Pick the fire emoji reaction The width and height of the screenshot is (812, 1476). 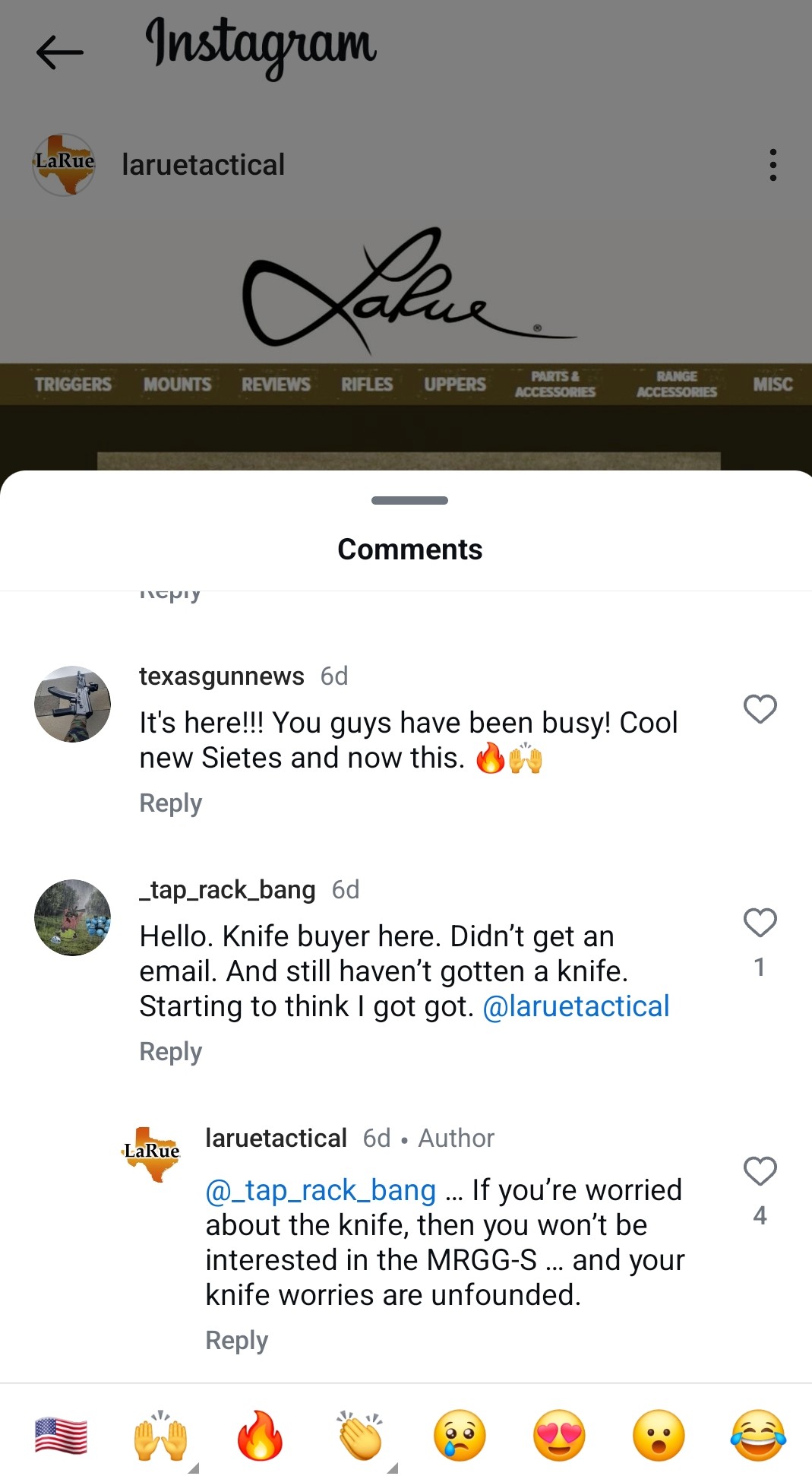(260, 1436)
